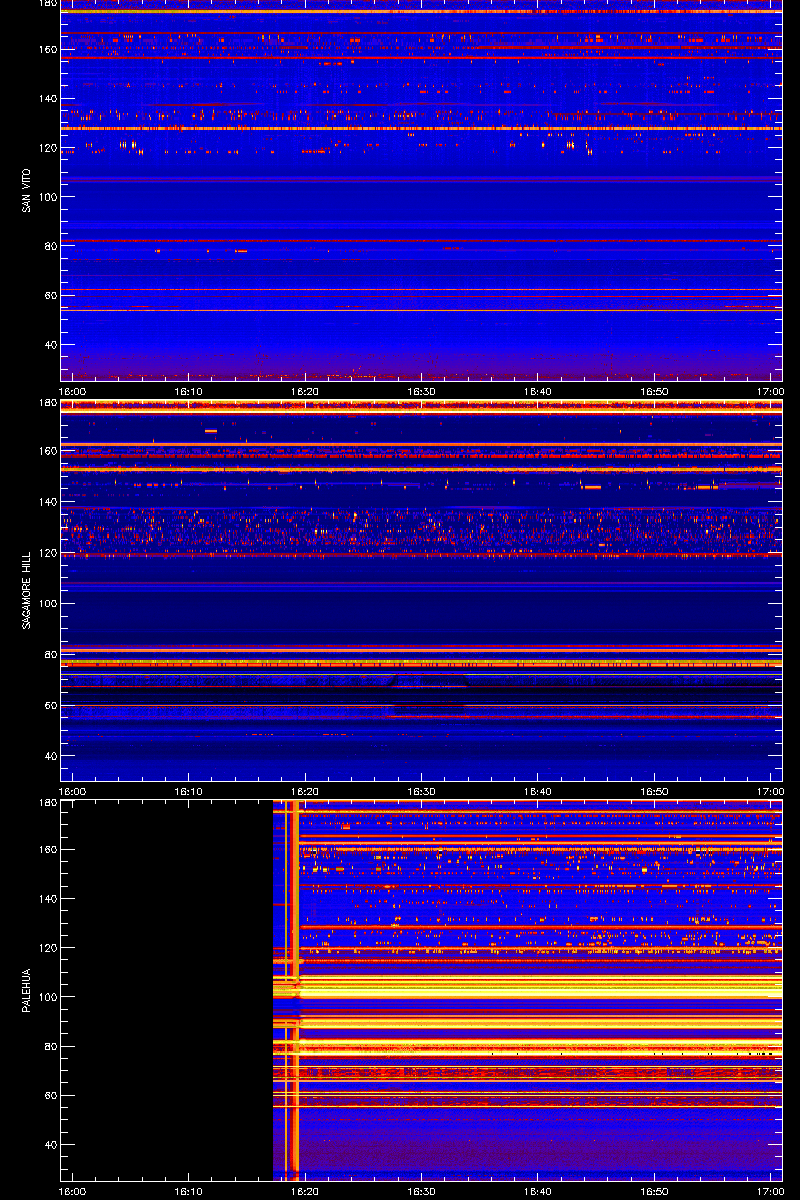Click the 60 frequency tick on San Vito axis

click(49, 295)
